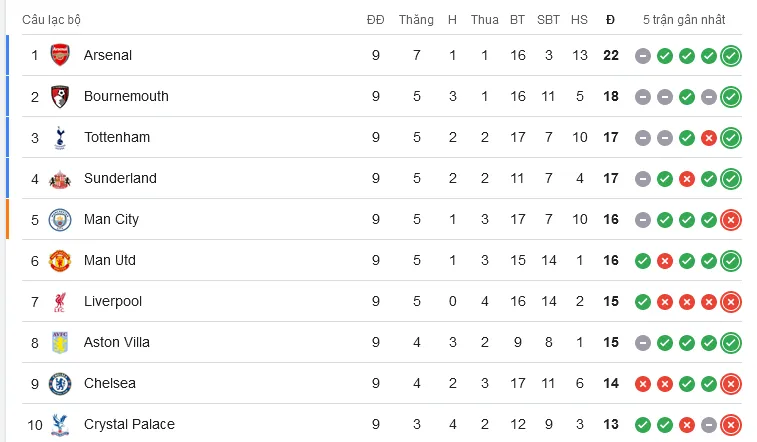
Task: Click the Sunderland club crest icon
Action: tap(60, 178)
